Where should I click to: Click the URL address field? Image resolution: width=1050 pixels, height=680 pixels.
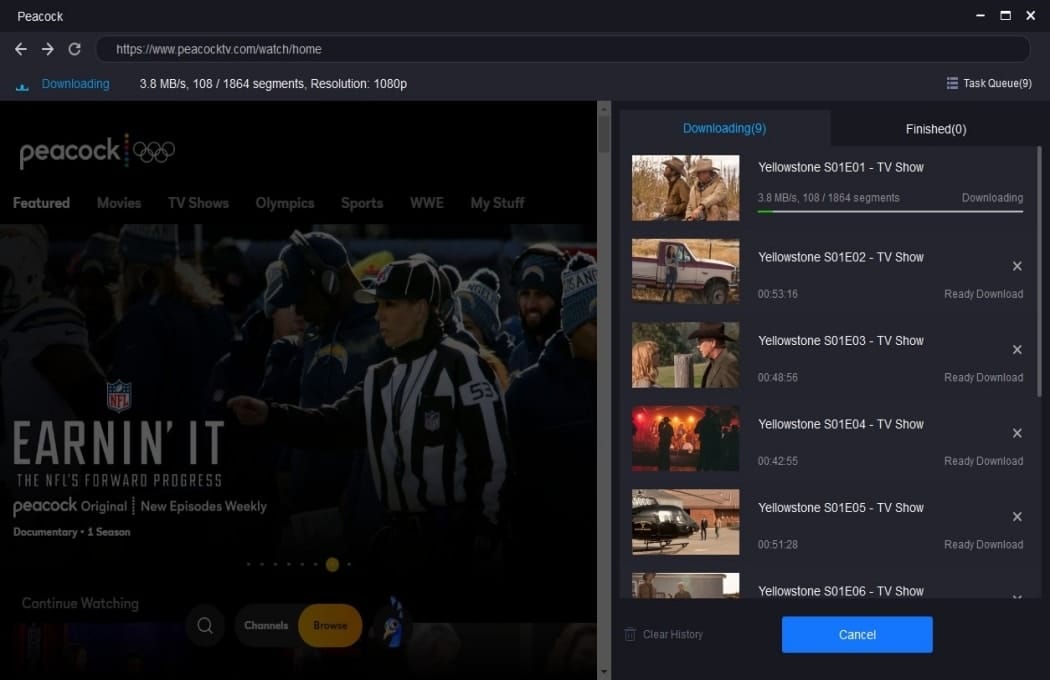[x=562, y=49]
